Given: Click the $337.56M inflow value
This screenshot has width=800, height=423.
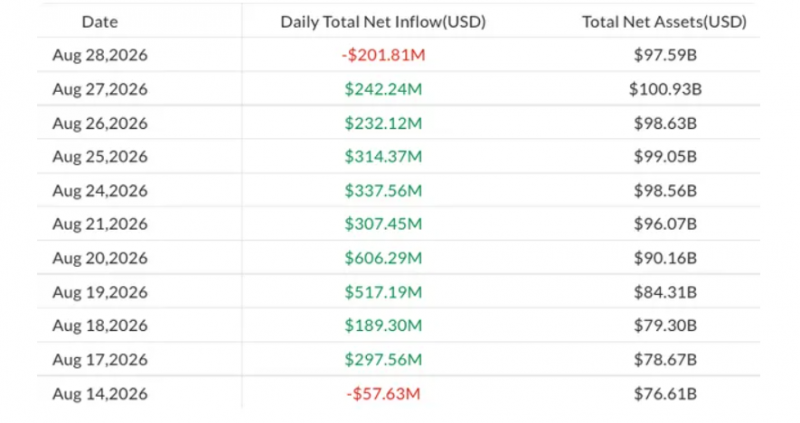Looking at the screenshot, I should tap(383, 191).
